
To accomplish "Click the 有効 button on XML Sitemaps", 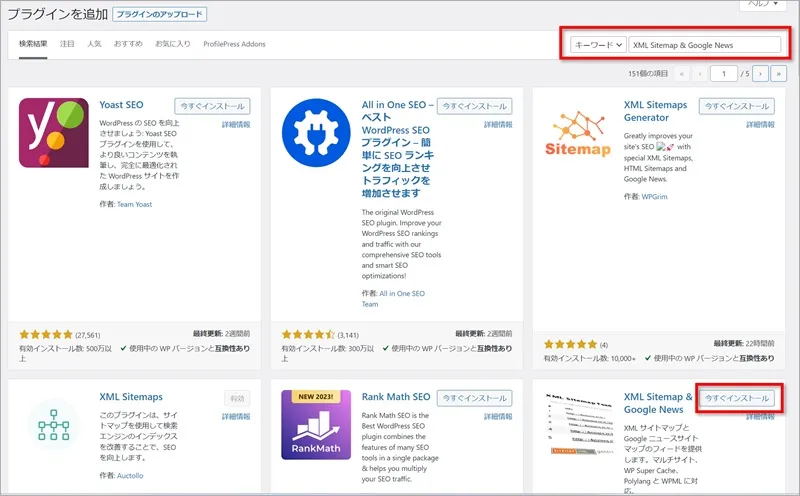I will (x=237, y=398).
